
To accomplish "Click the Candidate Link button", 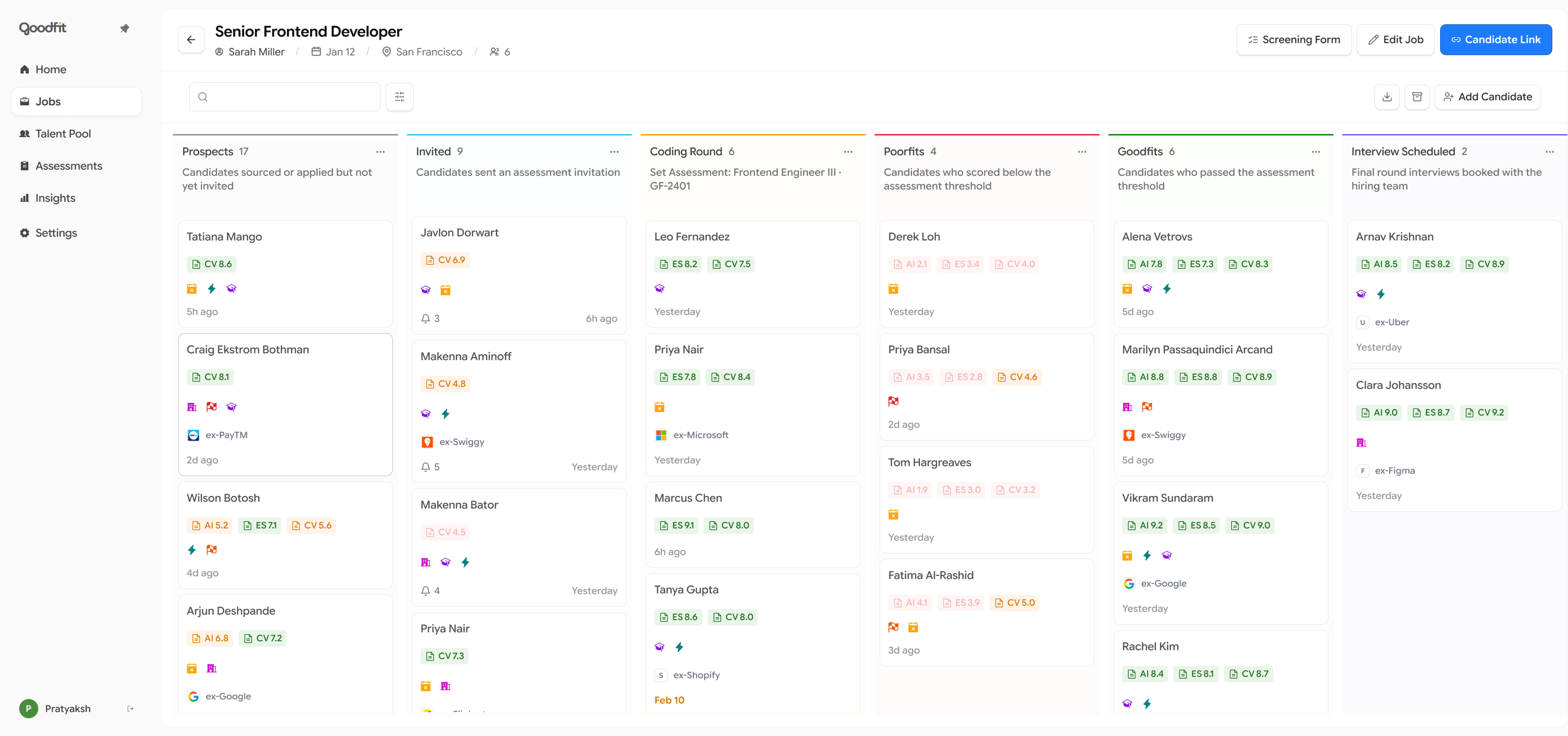I will pos(1496,39).
